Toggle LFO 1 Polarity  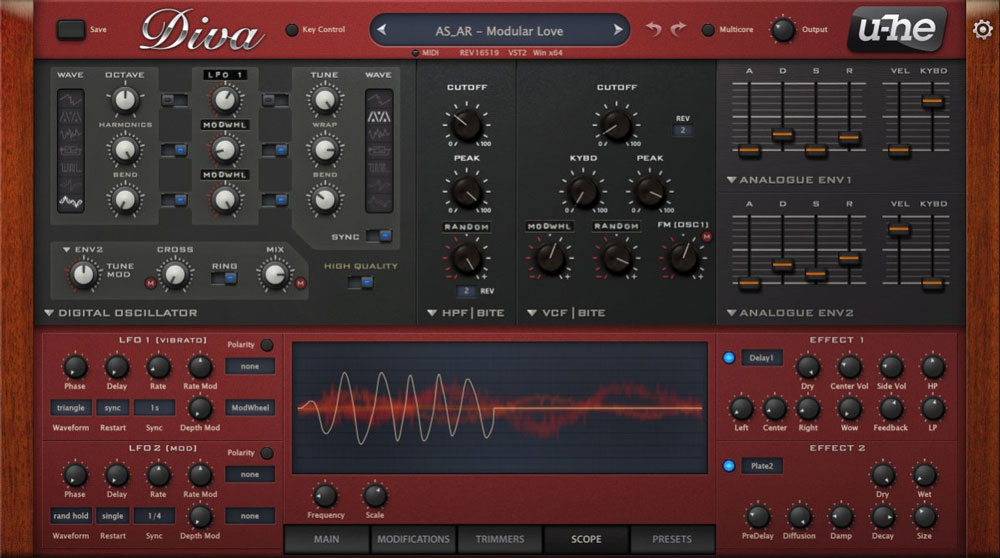[267, 345]
